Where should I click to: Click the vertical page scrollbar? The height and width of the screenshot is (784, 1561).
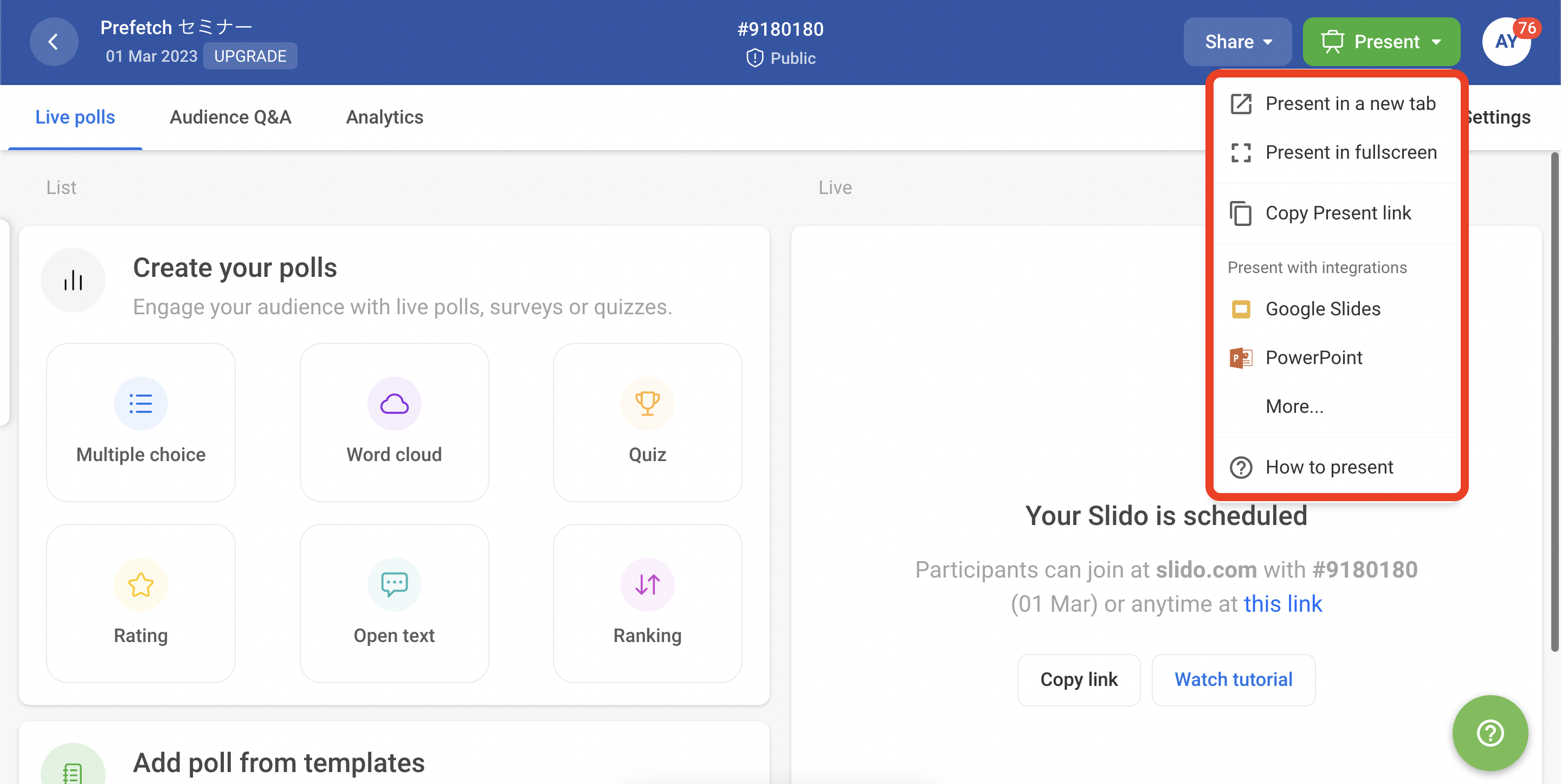[1554, 400]
